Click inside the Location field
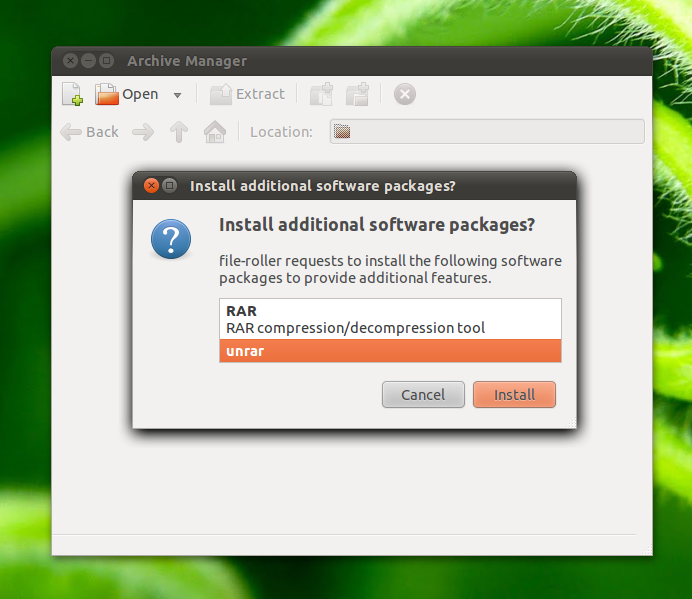The image size is (692, 599). click(x=487, y=132)
